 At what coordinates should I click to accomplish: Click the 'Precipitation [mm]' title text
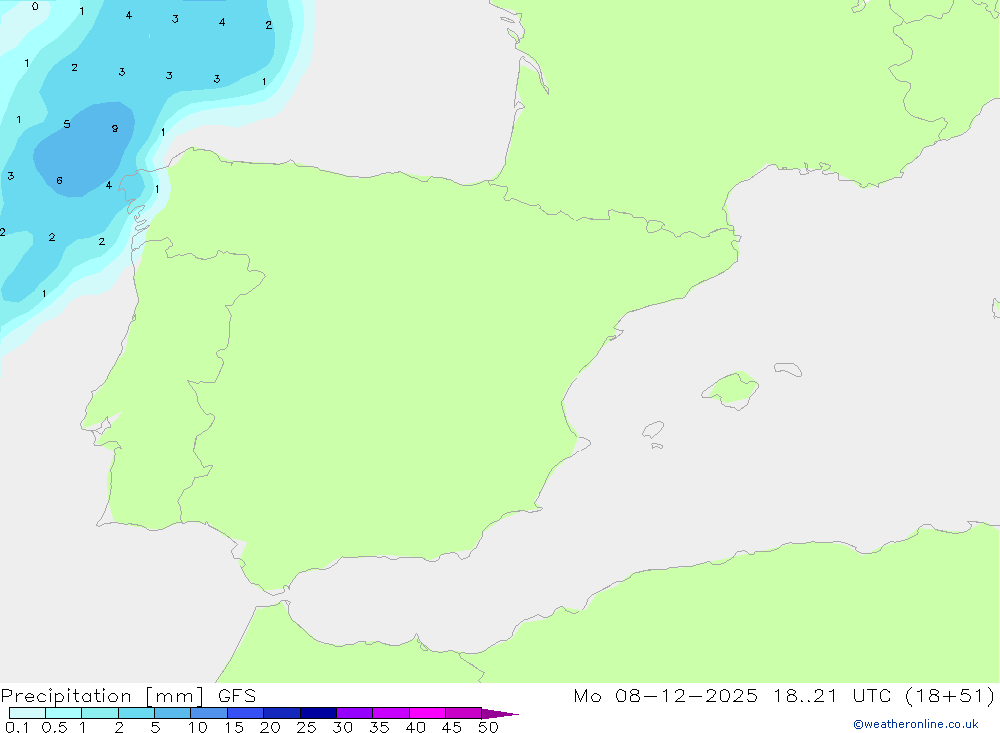pyautogui.click(x=103, y=696)
